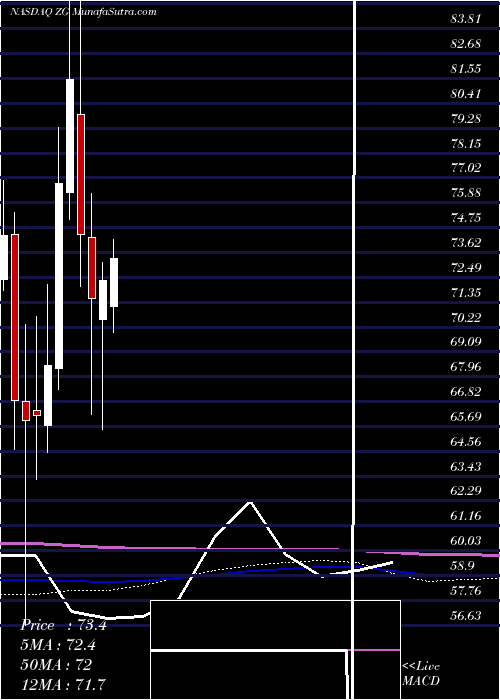Click the Price : 73.4 readout

tap(63, 625)
